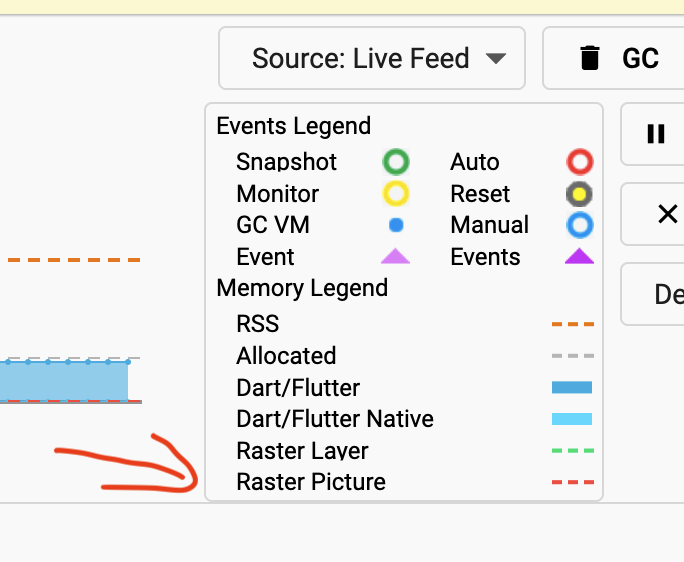The width and height of the screenshot is (684, 562).
Task: Pause the memory chart with pause icon
Action: 656,134
